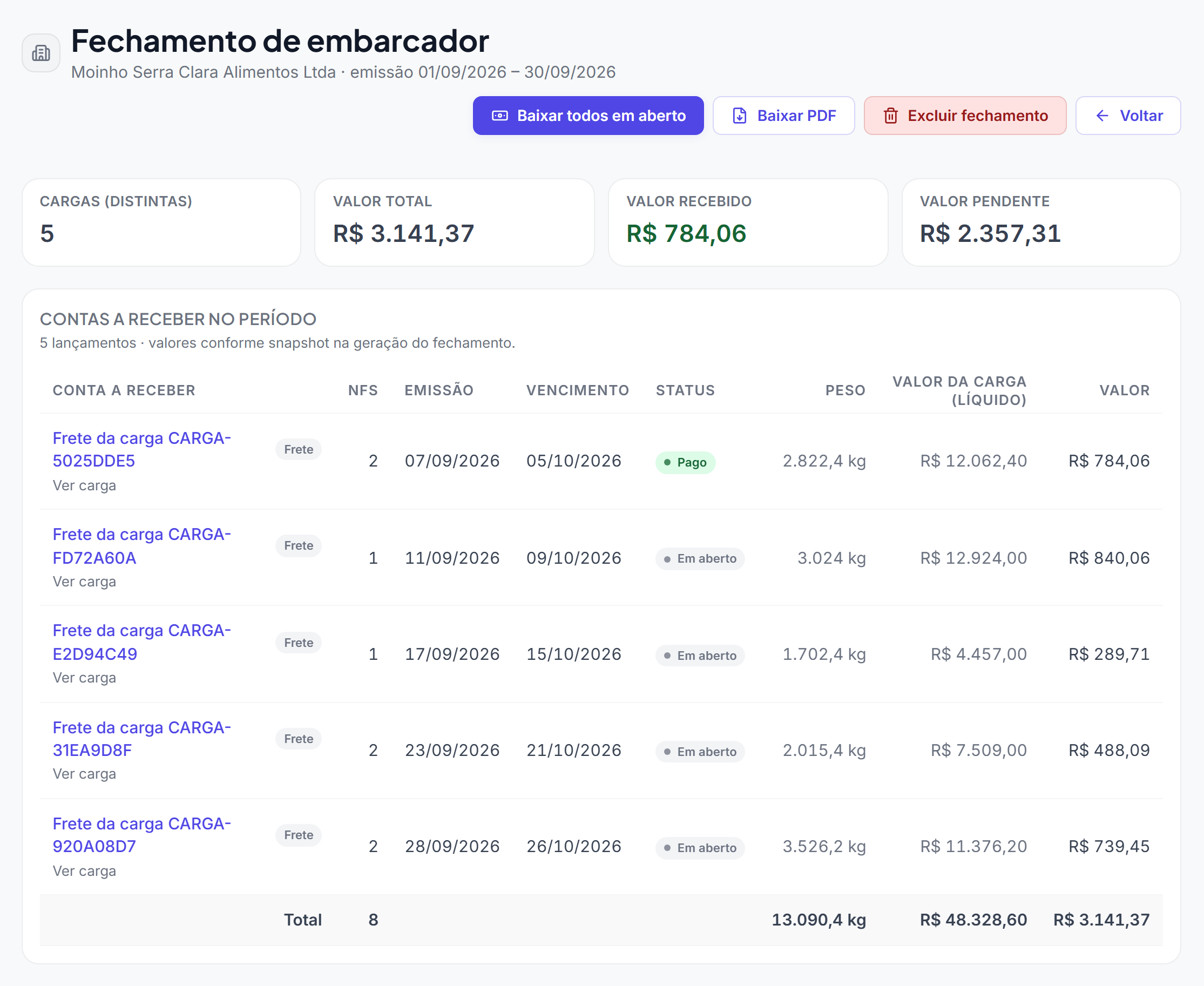
Task: Open Frete da carga CARGA-31EA9D8F link
Action: click(x=141, y=738)
